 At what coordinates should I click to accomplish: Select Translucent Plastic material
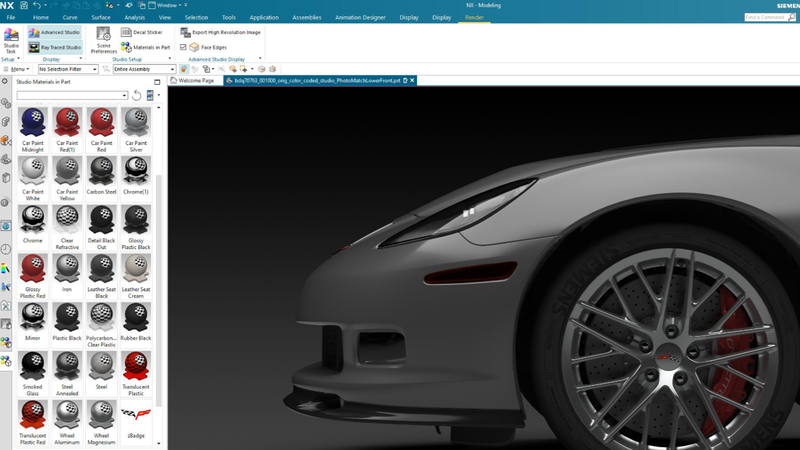point(136,373)
